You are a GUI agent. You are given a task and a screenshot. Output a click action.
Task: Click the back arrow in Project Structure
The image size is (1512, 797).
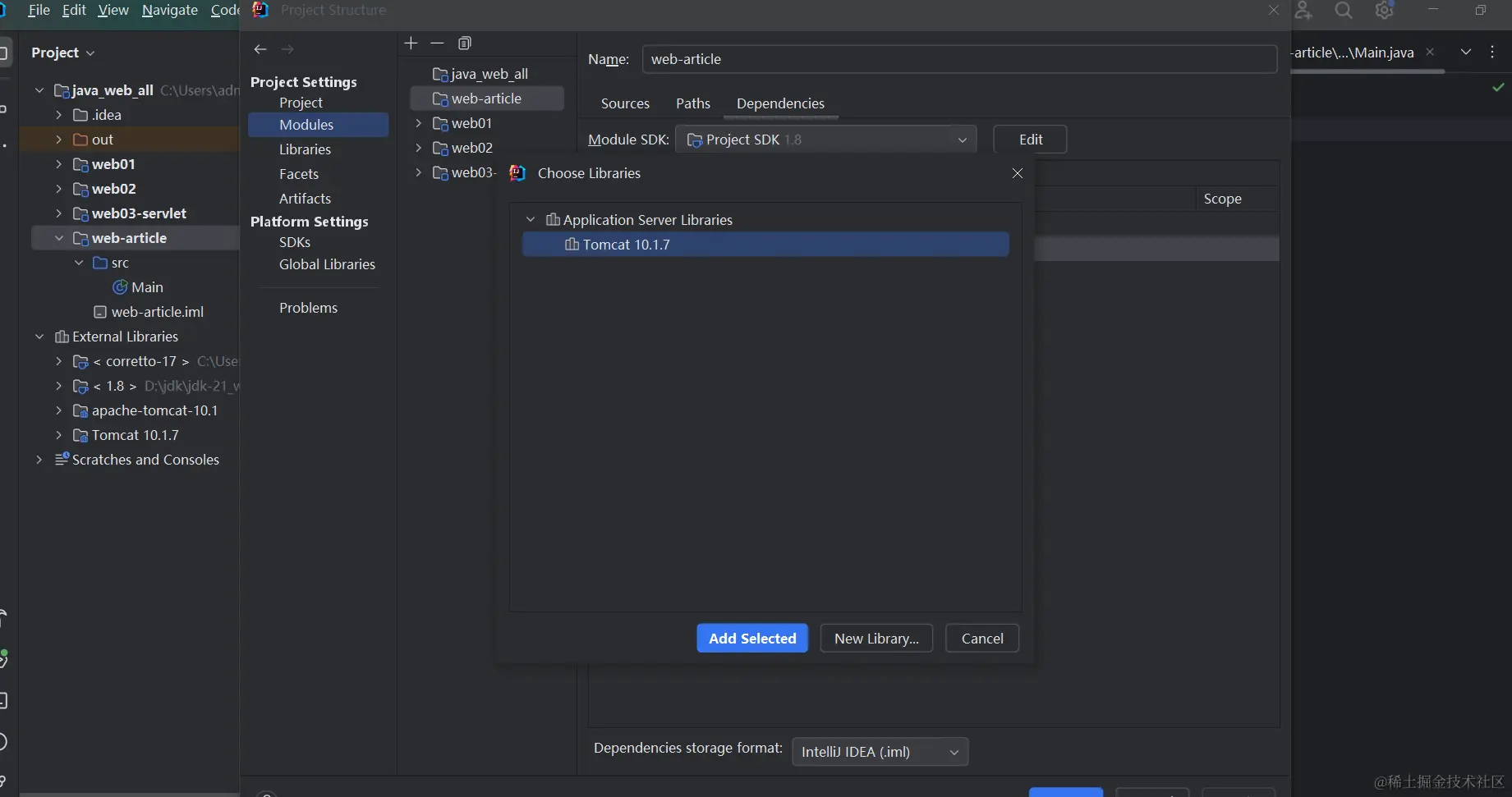click(260, 49)
